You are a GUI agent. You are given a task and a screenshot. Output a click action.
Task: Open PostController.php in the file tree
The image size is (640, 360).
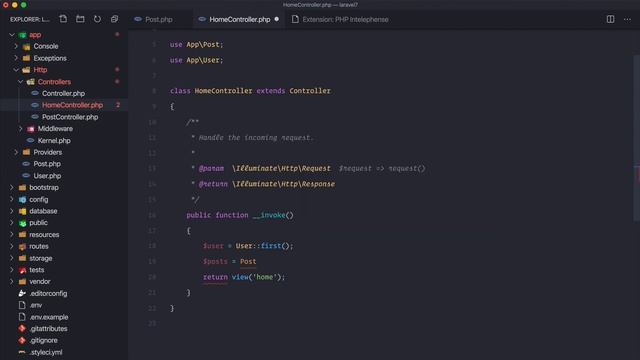click(x=70, y=117)
